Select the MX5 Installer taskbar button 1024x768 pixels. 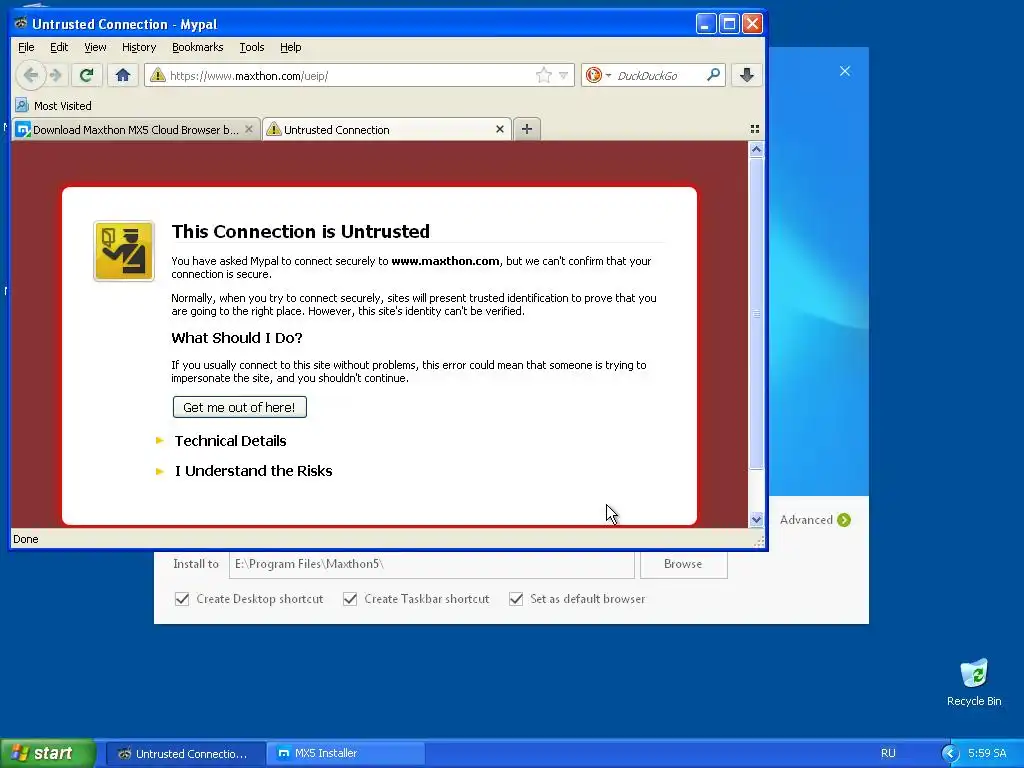pos(346,753)
